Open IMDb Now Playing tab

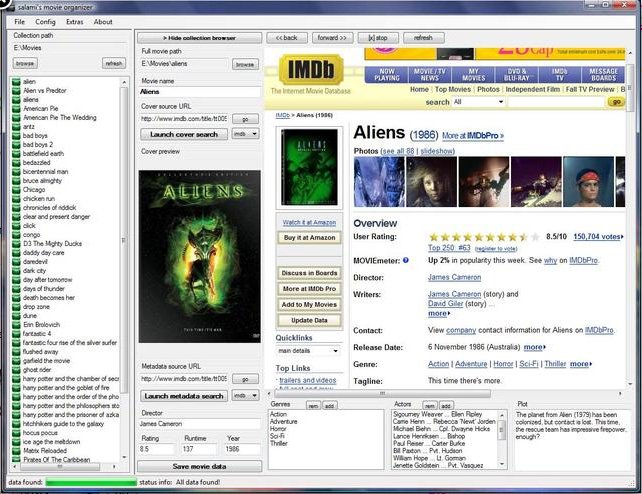point(387,75)
